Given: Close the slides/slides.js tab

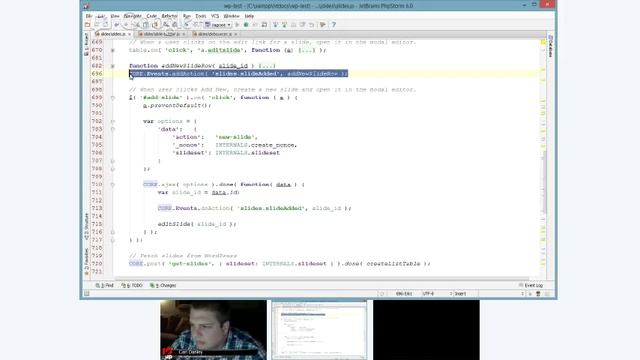Looking at the screenshot, I should [129, 34].
